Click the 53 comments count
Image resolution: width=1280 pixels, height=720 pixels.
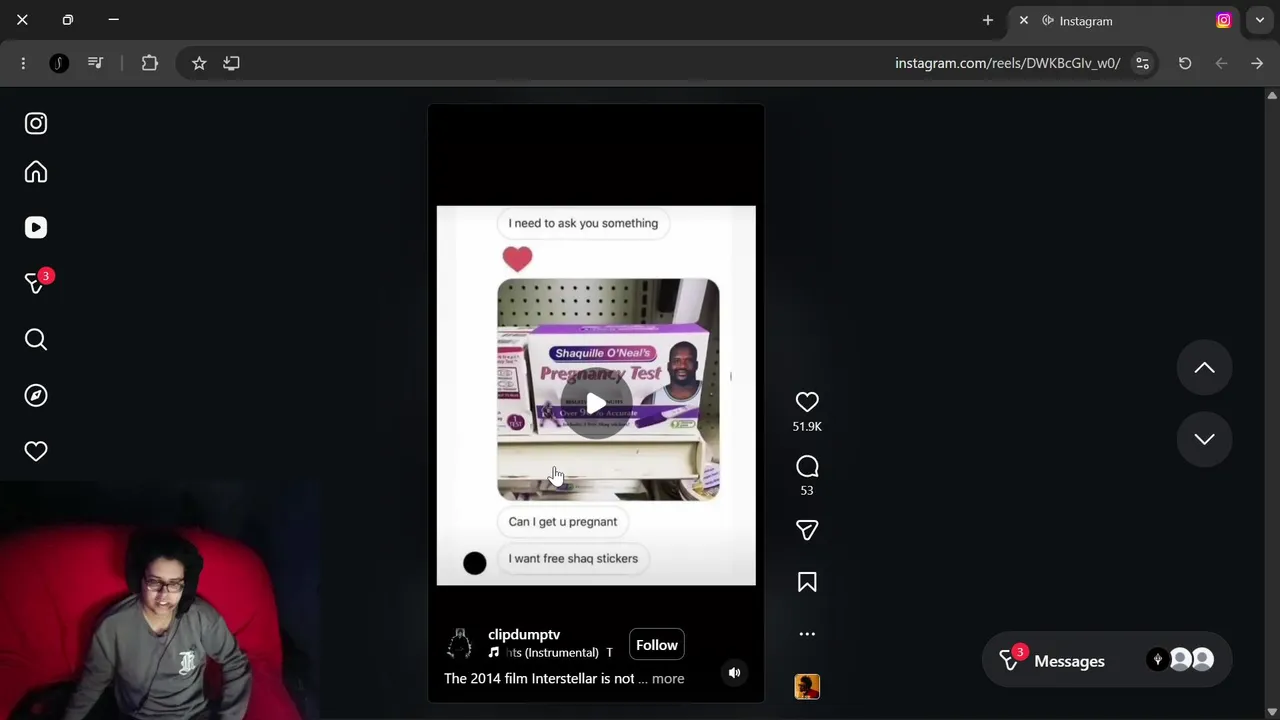coord(807,490)
